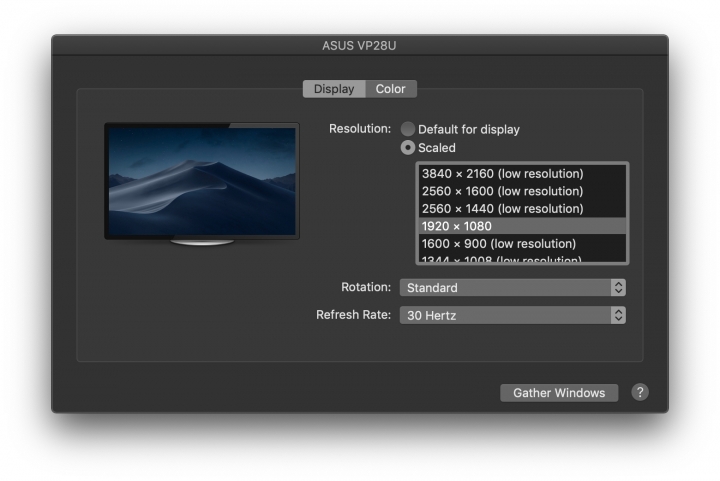Screen dimensions: 720x481
Task: Click the Gather Windows button
Action: (x=559, y=393)
